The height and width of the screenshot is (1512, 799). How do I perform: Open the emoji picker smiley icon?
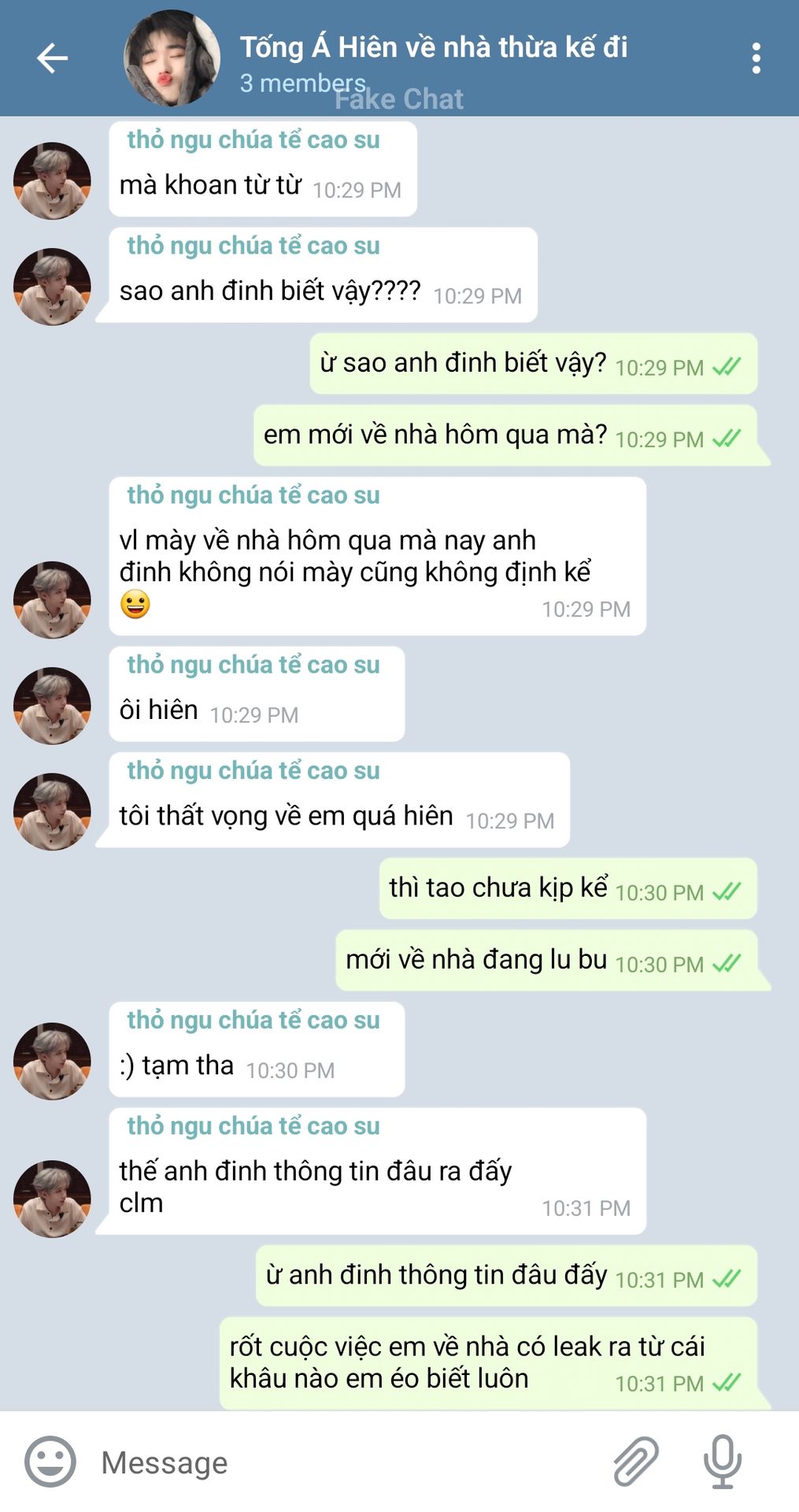tap(50, 1462)
